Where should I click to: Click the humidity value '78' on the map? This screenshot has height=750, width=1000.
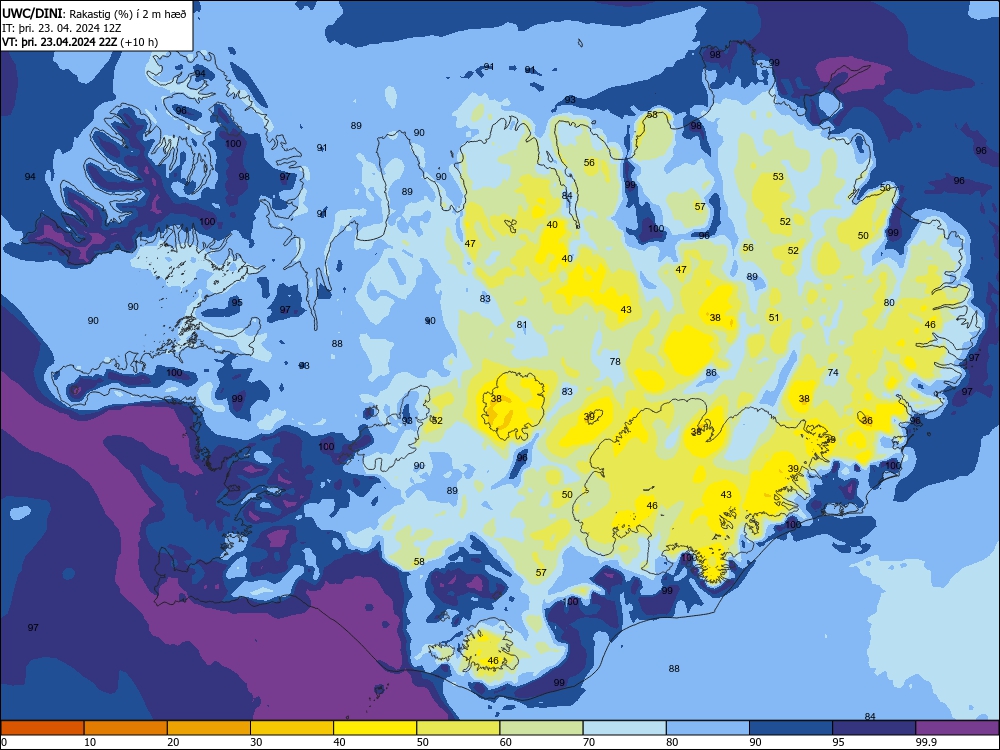pos(615,362)
